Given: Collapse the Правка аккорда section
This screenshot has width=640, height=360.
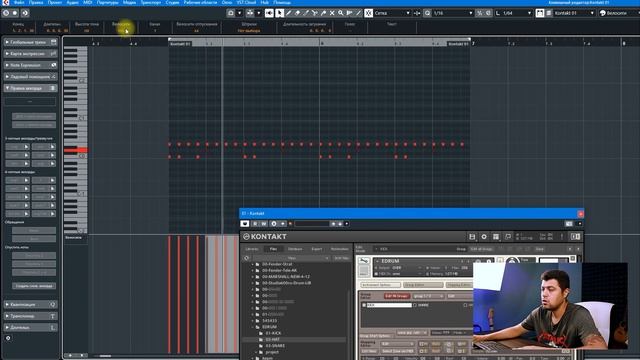Looking at the screenshot, I should (x=31, y=88).
